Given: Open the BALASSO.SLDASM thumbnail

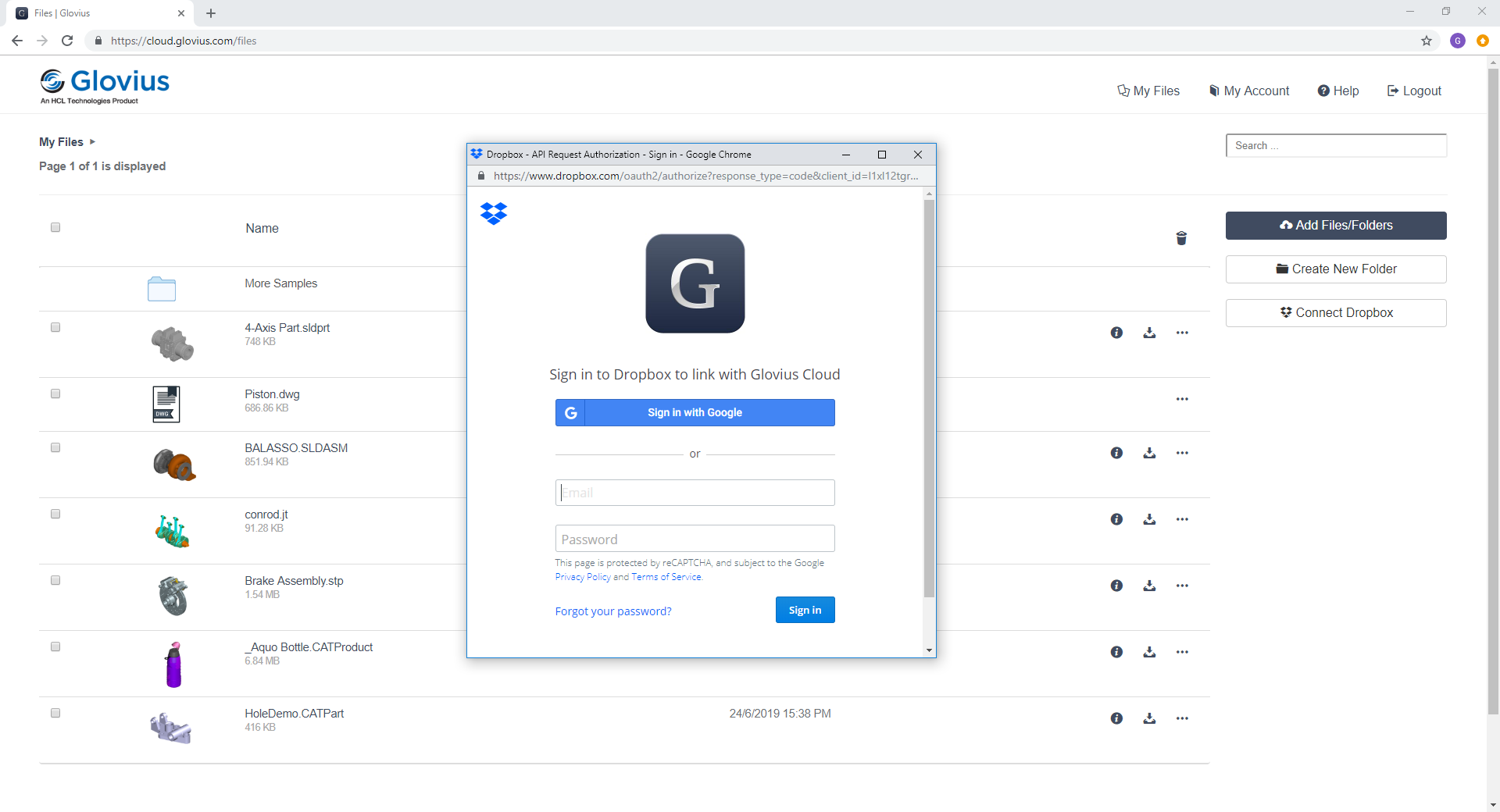Looking at the screenshot, I should [x=173, y=465].
